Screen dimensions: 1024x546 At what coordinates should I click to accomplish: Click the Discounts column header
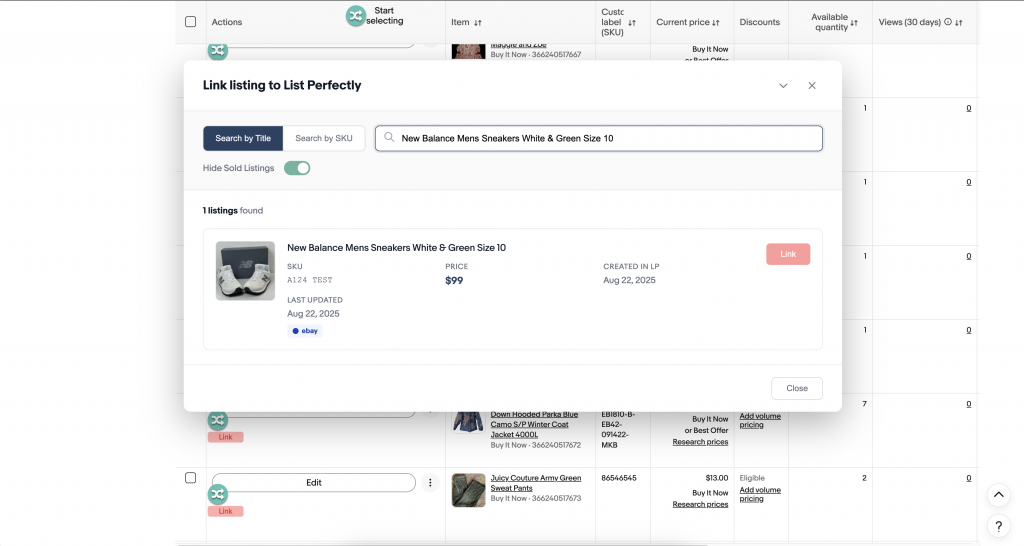pyautogui.click(x=760, y=22)
